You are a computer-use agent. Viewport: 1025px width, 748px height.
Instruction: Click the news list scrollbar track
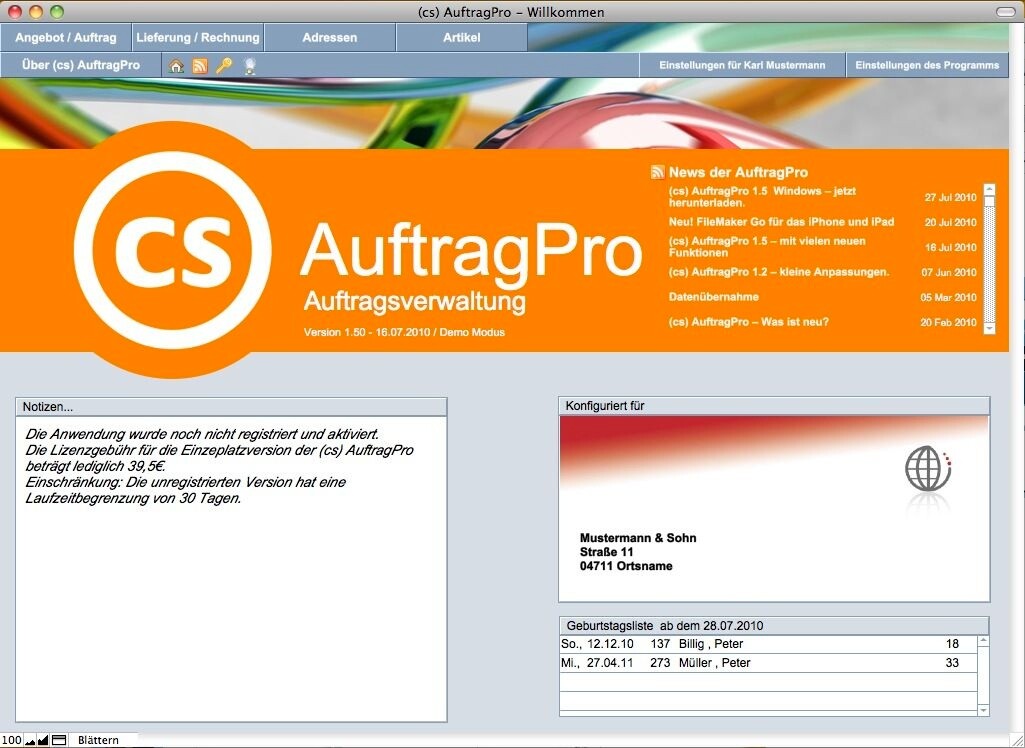click(x=989, y=265)
